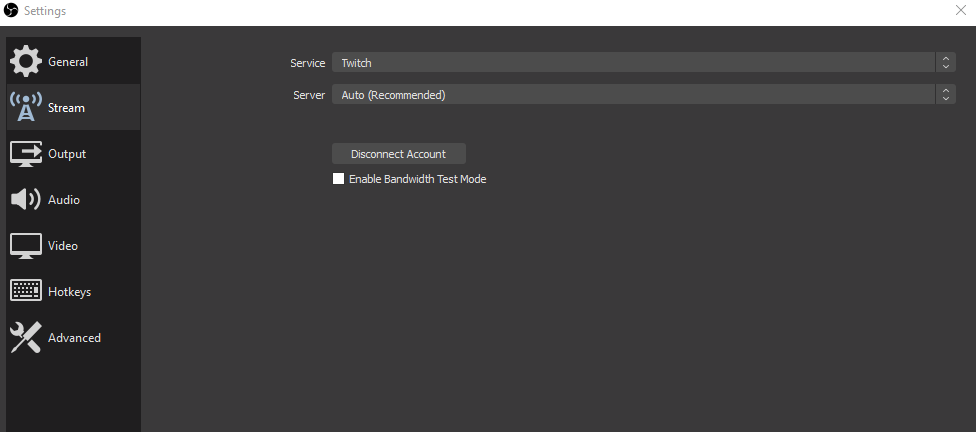Image resolution: width=976 pixels, height=432 pixels.
Task: Click the Hotkeys keyboard icon
Action: (x=26, y=291)
